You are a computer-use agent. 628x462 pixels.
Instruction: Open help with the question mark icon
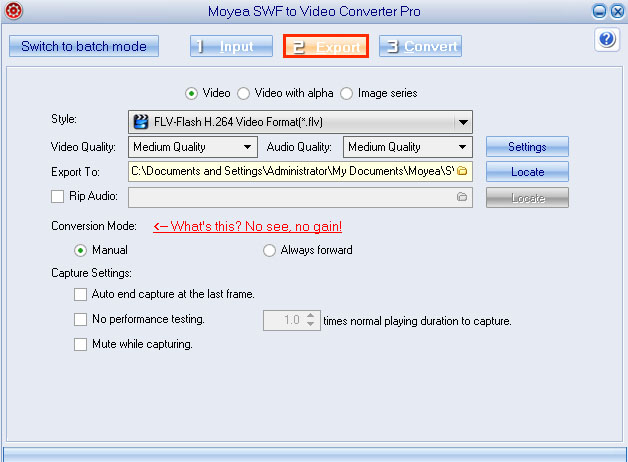pyautogui.click(x=607, y=39)
